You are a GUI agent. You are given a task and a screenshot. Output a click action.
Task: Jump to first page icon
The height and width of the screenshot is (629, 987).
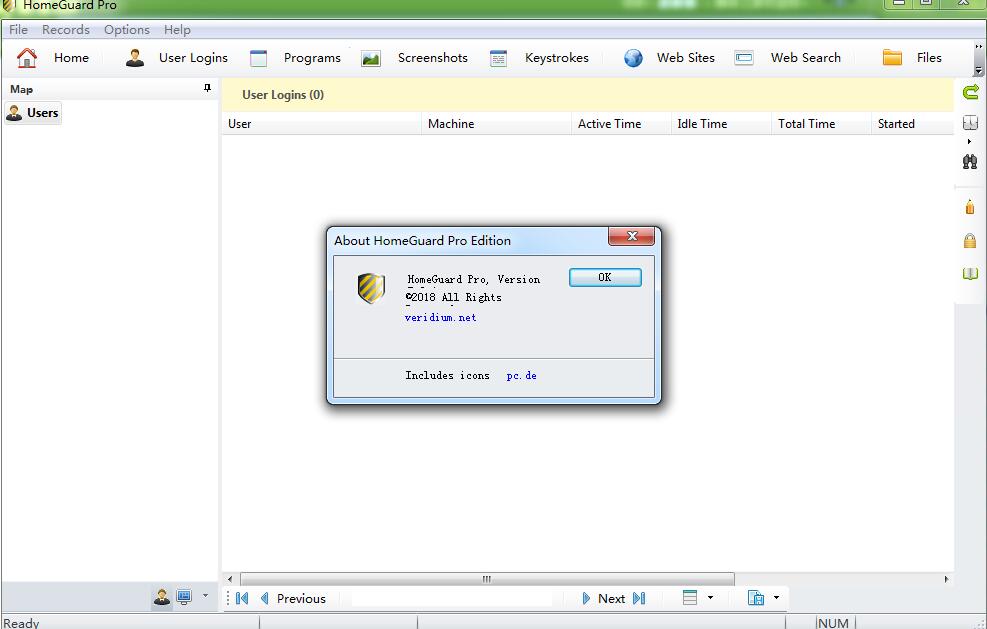[242, 598]
